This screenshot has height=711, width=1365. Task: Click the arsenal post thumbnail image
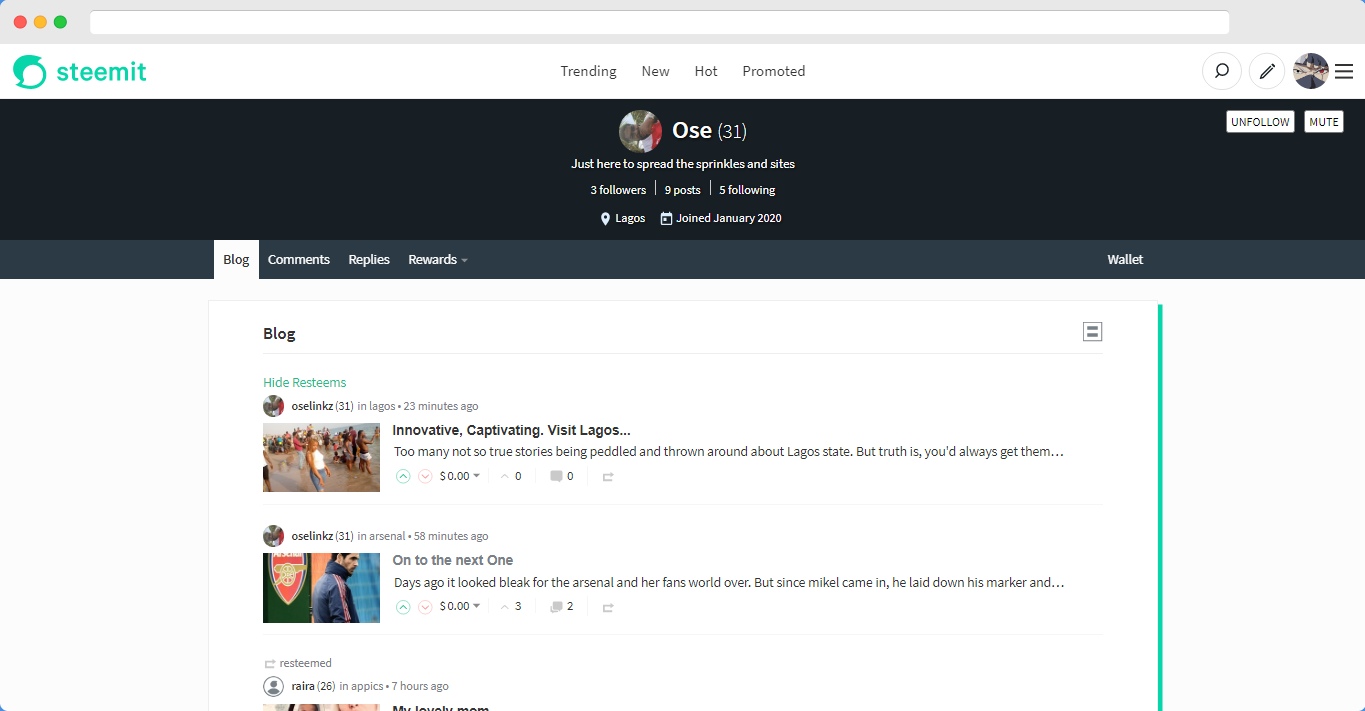(x=321, y=588)
